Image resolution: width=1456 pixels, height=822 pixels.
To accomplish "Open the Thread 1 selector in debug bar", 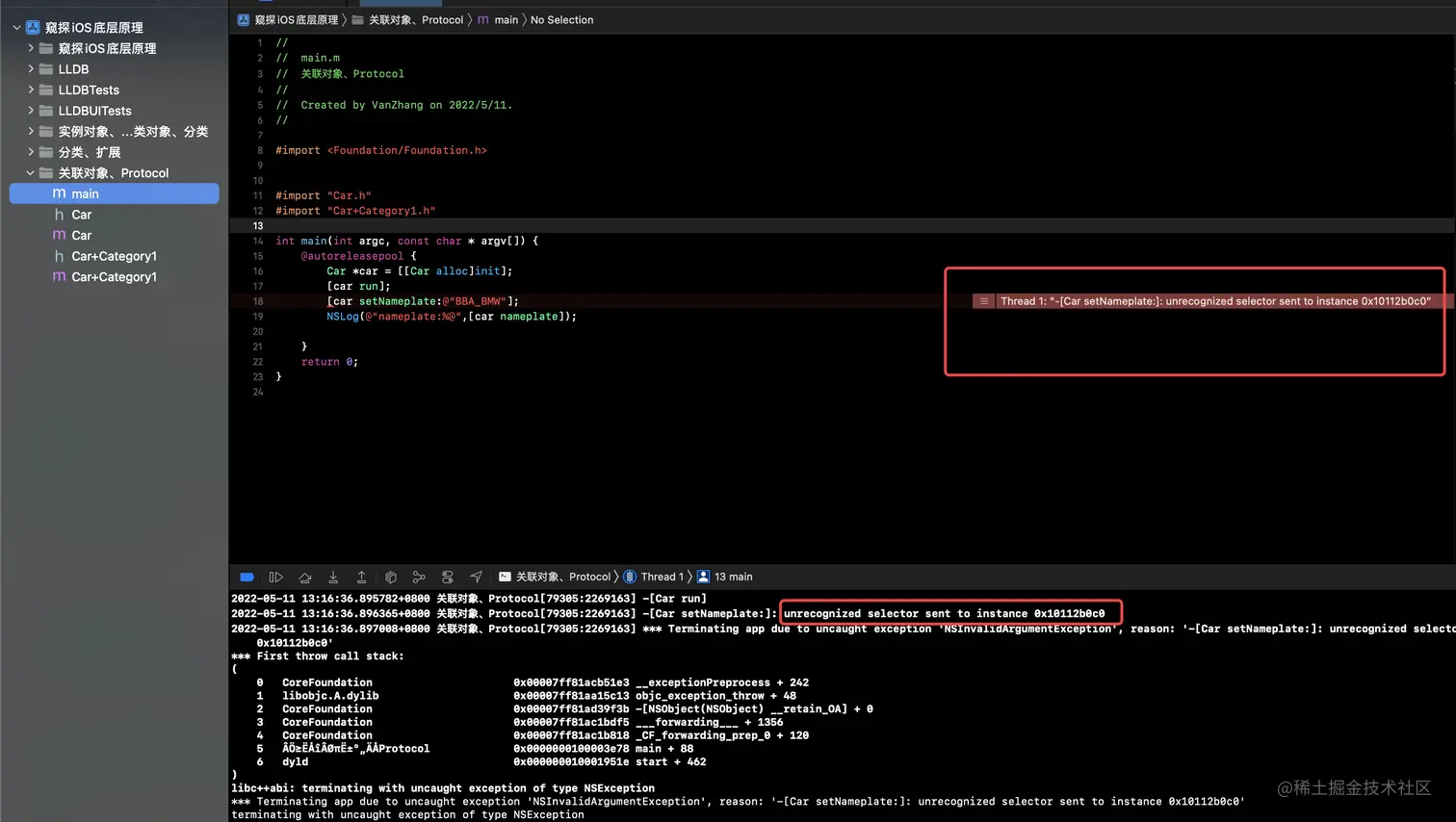I will 654,577.
